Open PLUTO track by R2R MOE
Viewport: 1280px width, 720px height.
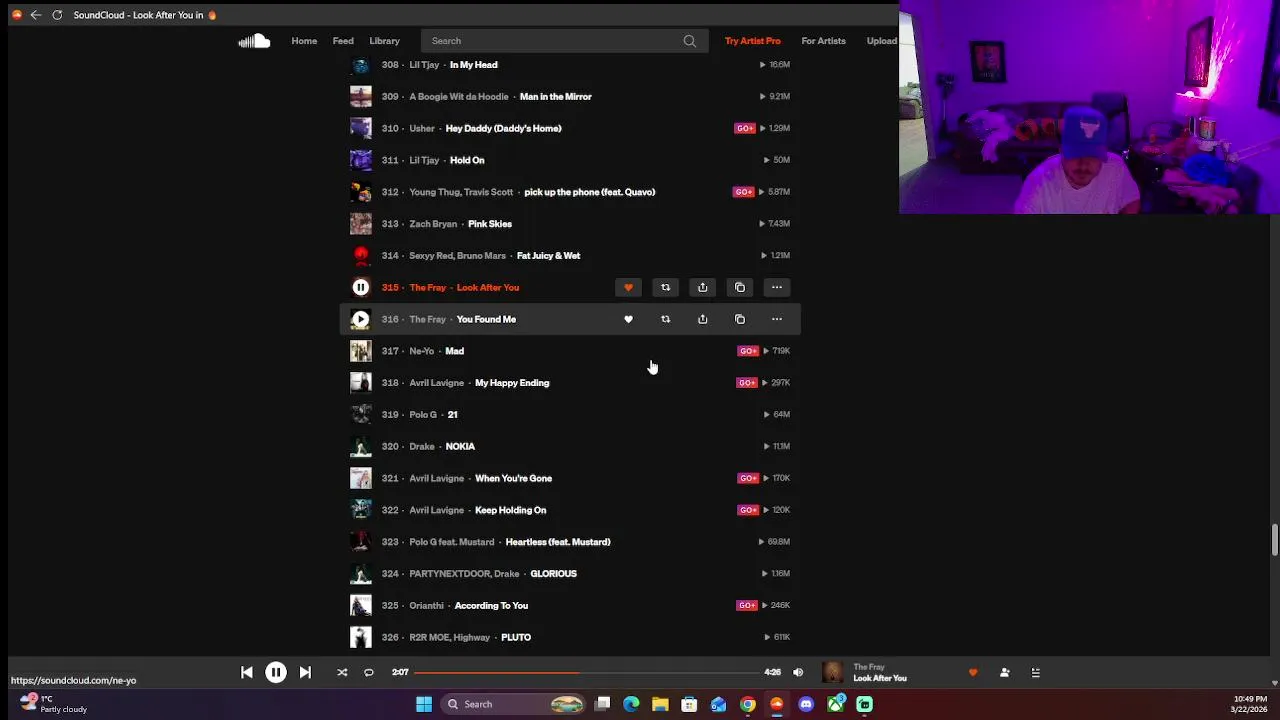tap(516, 638)
